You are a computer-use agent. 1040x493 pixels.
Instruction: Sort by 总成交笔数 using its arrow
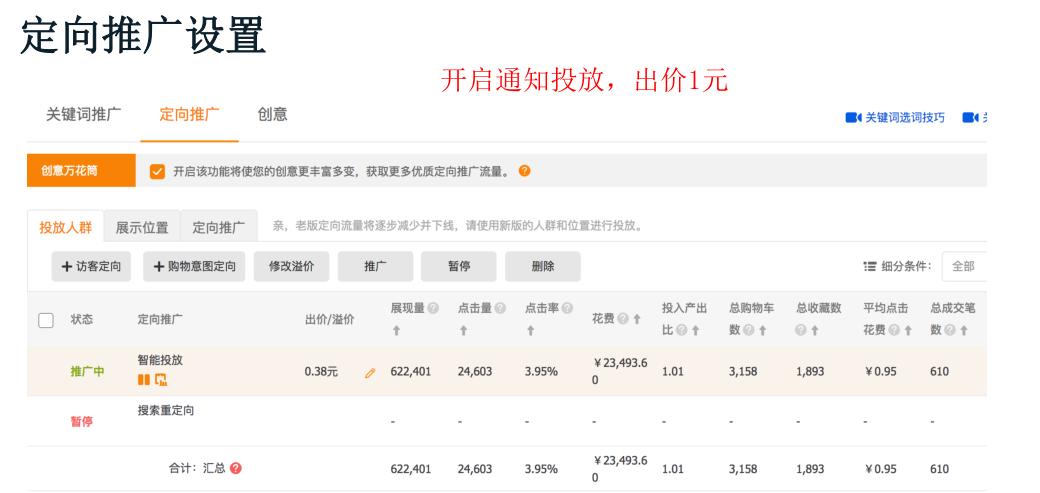click(x=964, y=330)
